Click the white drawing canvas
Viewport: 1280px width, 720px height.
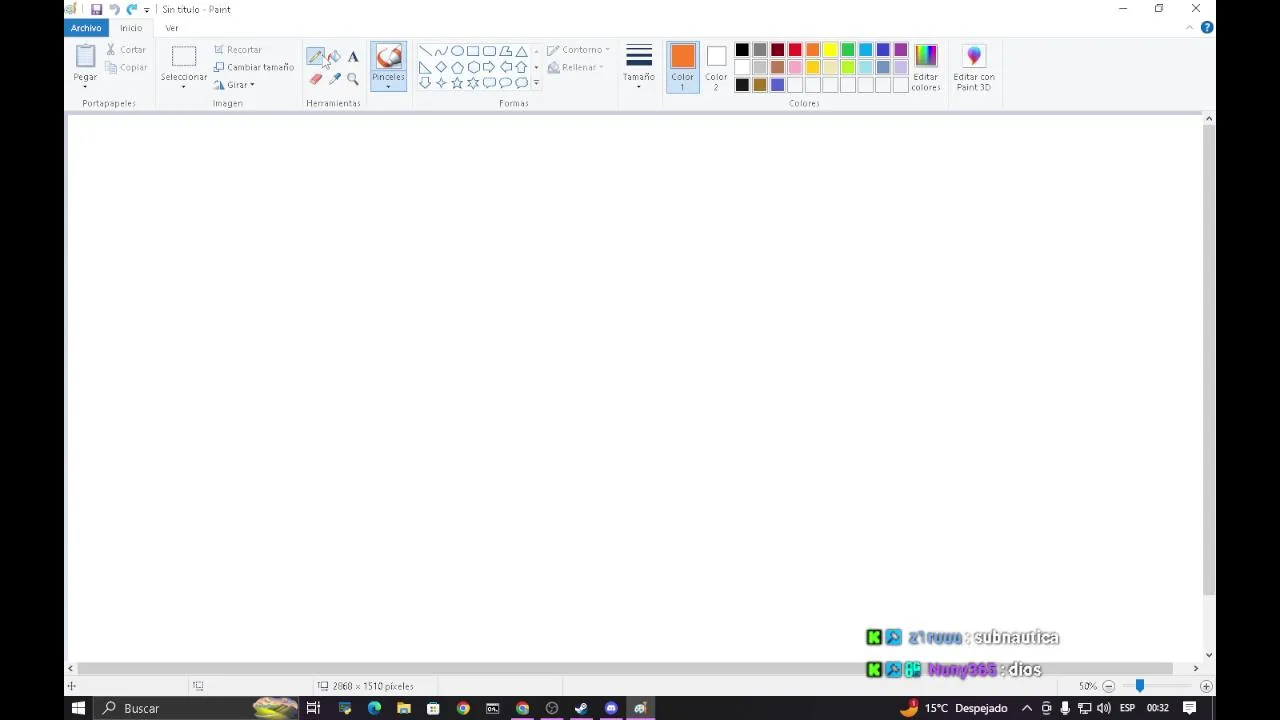click(x=634, y=386)
